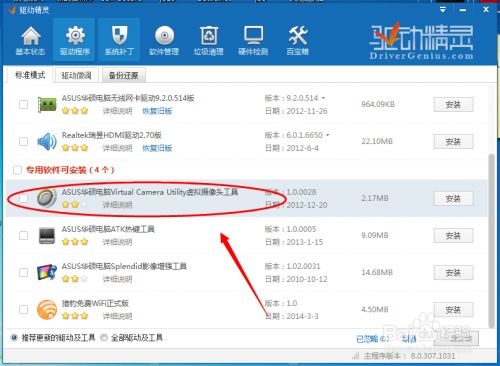Click the ASUS wireless network card icon
This screenshot has width=500, height=366.
pyautogui.click(x=47, y=105)
